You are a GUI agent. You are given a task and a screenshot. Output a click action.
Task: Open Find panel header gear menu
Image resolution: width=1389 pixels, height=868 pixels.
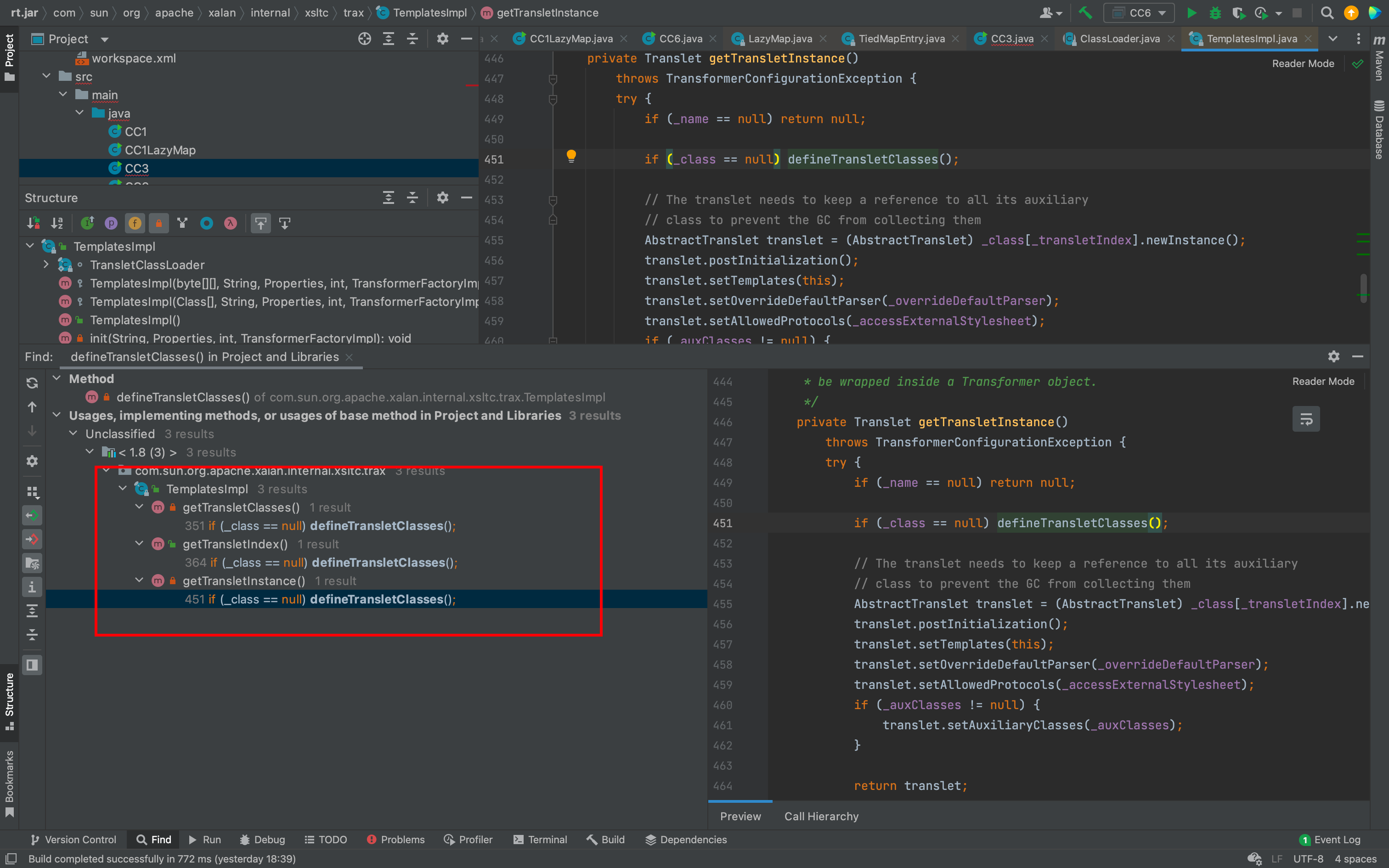coord(1334,356)
